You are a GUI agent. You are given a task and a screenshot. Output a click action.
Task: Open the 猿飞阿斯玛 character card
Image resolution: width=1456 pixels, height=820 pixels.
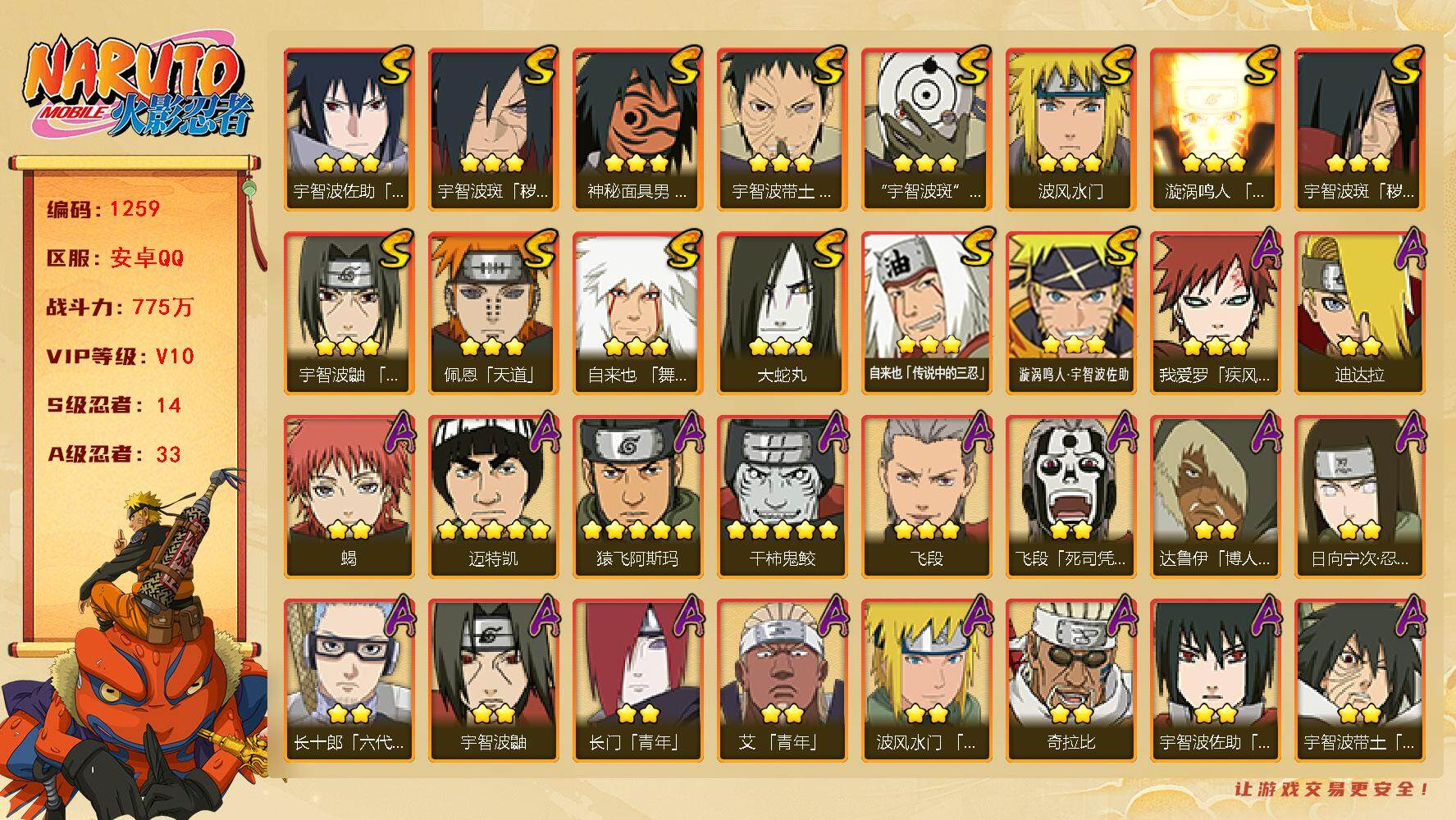pyautogui.click(x=637, y=497)
